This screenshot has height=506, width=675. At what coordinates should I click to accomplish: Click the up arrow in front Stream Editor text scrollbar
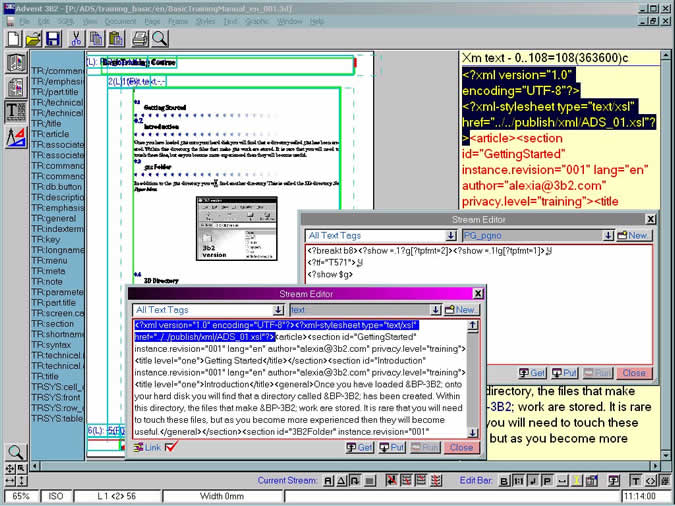click(473, 326)
